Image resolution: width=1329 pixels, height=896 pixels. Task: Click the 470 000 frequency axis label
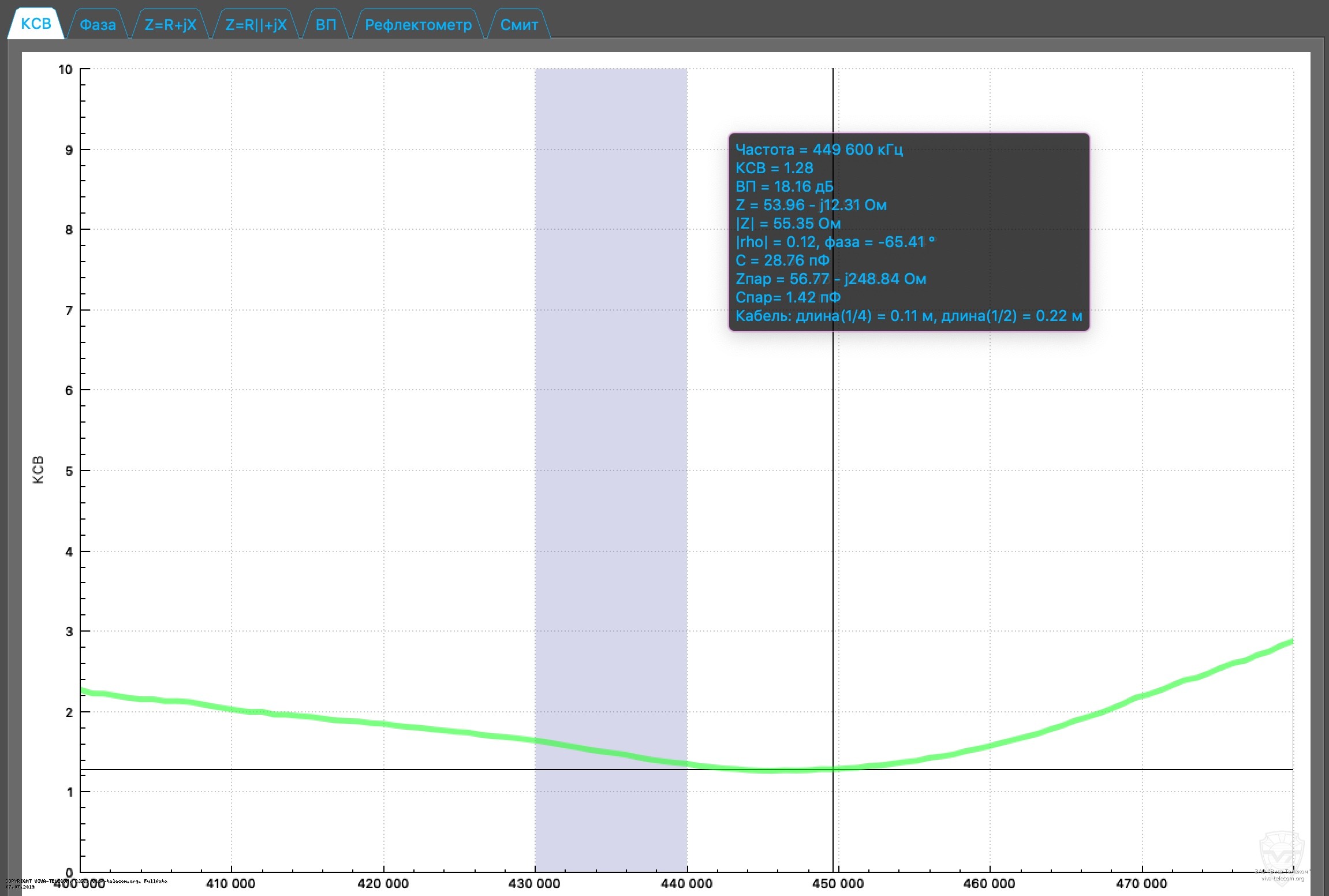(1141, 883)
